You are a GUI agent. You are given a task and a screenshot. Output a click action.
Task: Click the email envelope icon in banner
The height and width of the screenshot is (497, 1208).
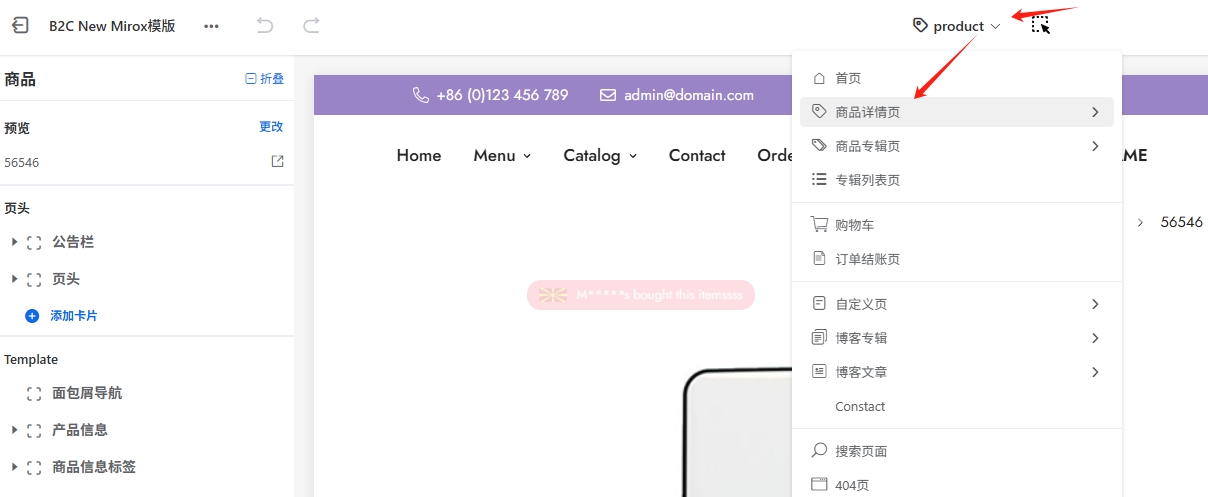(x=608, y=95)
